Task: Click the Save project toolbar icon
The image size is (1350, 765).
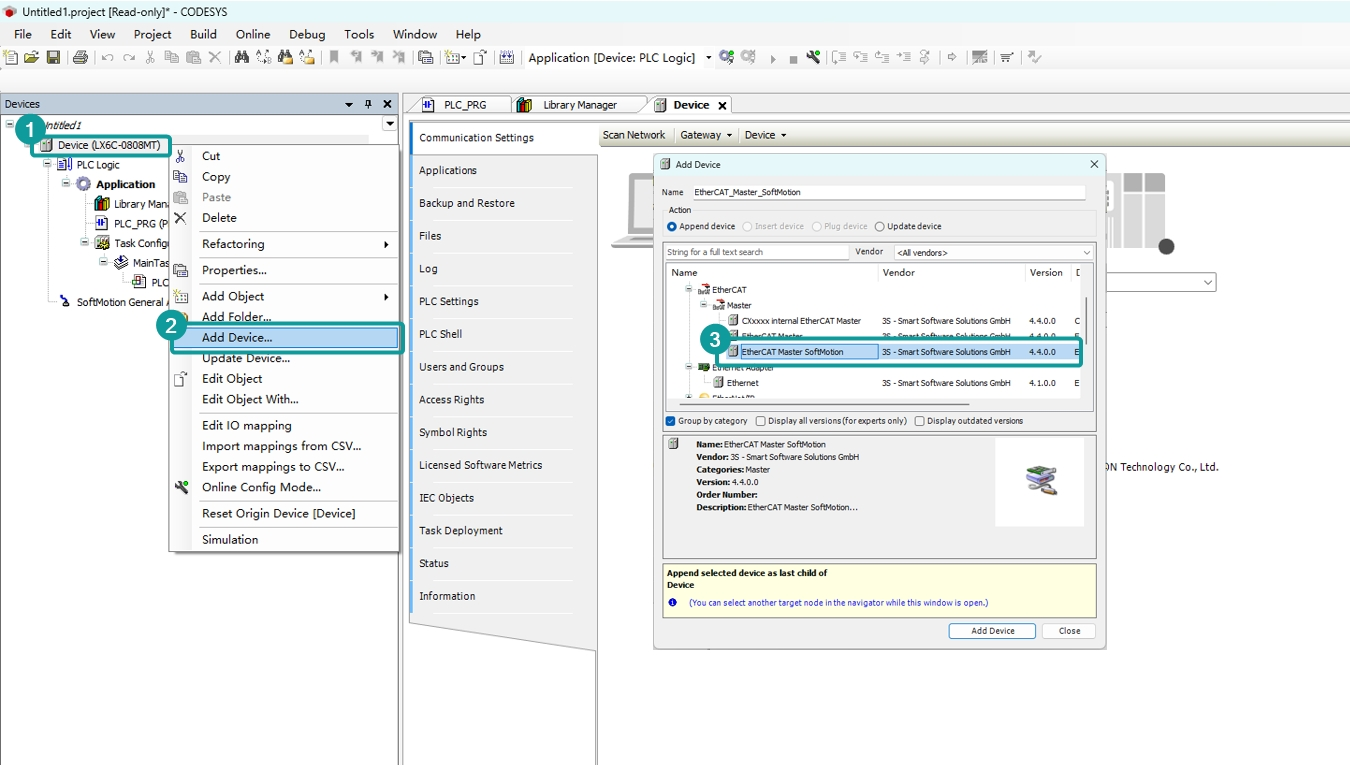Action: point(53,58)
